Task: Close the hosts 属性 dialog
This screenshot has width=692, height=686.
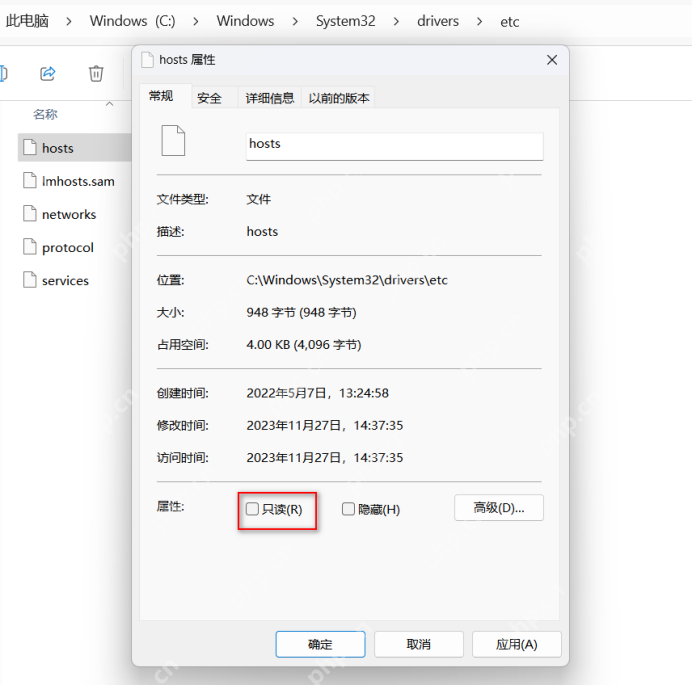Action: (552, 60)
